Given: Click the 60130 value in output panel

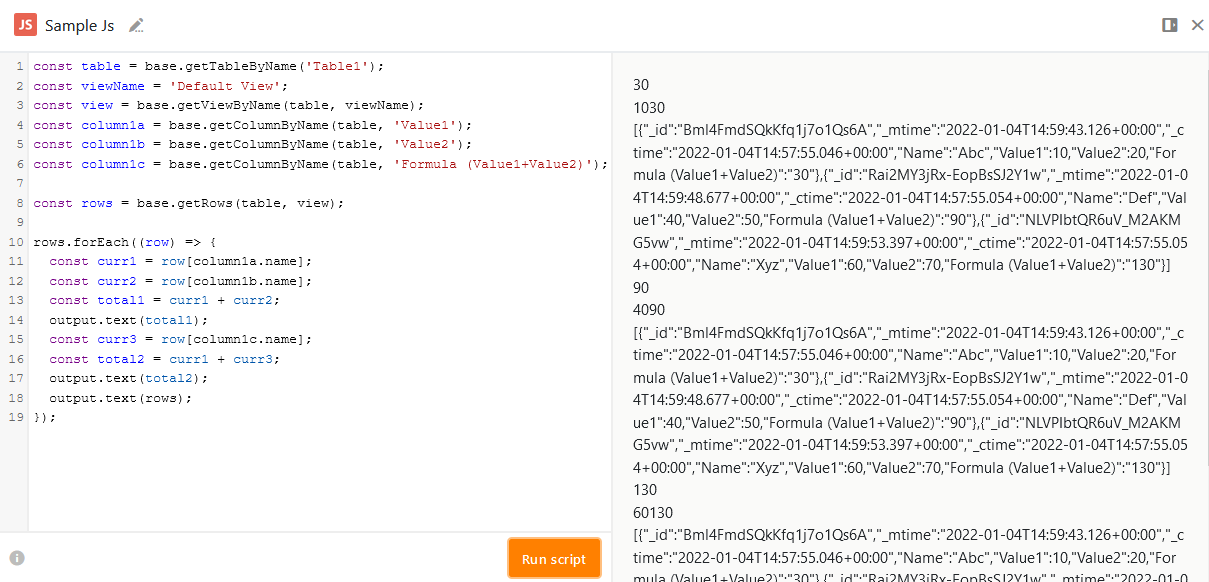Looking at the screenshot, I should 653,513.
